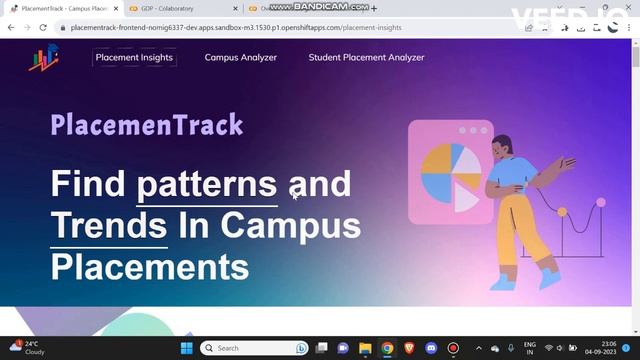Image resolution: width=640 pixels, height=360 pixels.
Task: Reload the current page
Action: pos(43,27)
